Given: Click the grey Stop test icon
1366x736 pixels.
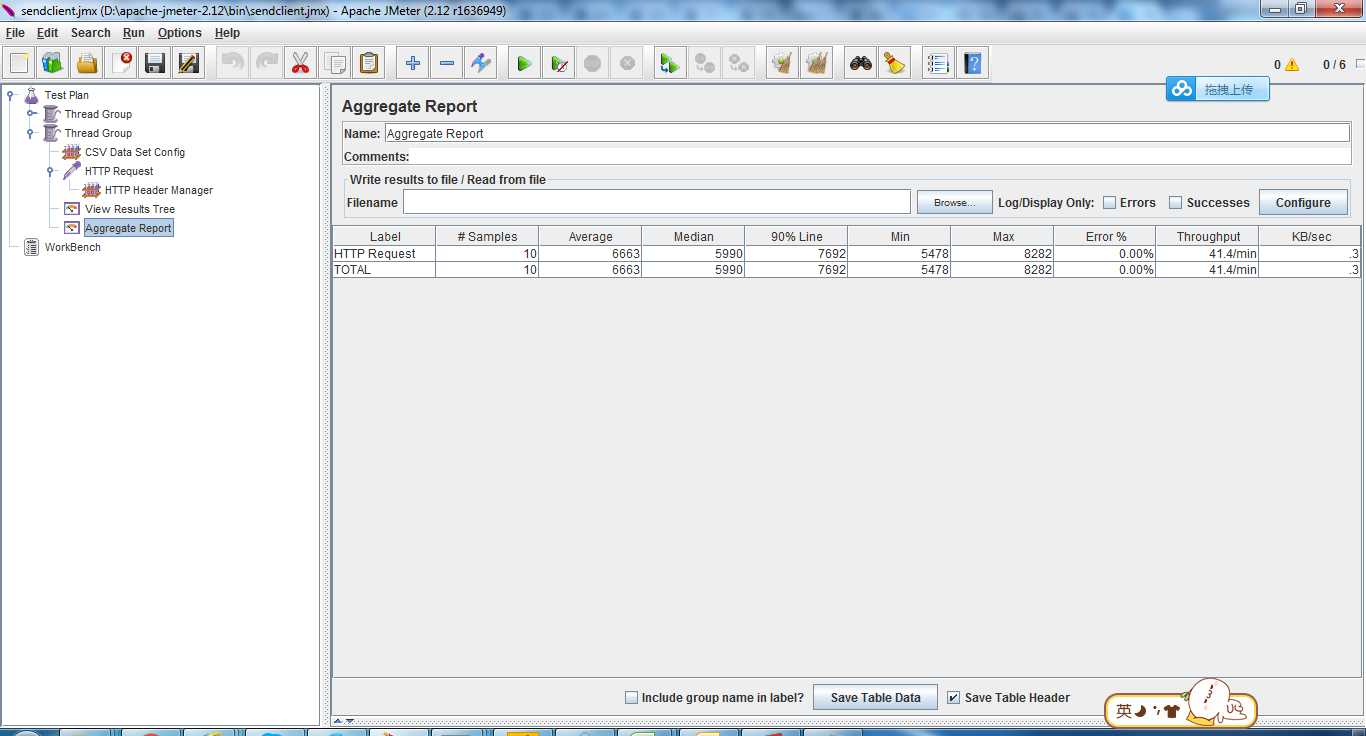Looking at the screenshot, I should click(x=593, y=64).
